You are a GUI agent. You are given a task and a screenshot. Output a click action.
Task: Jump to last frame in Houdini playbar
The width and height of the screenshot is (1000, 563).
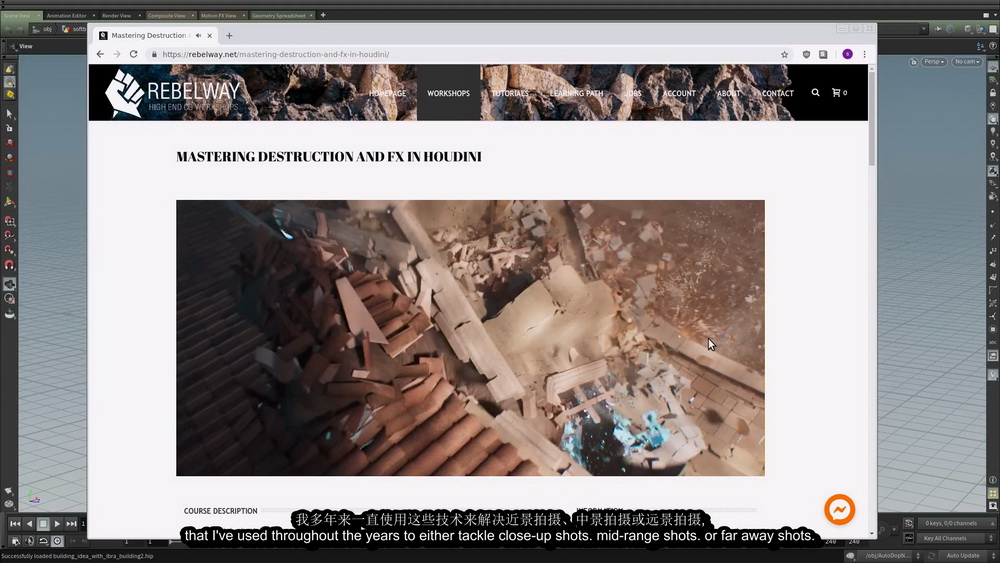click(x=71, y=523)
